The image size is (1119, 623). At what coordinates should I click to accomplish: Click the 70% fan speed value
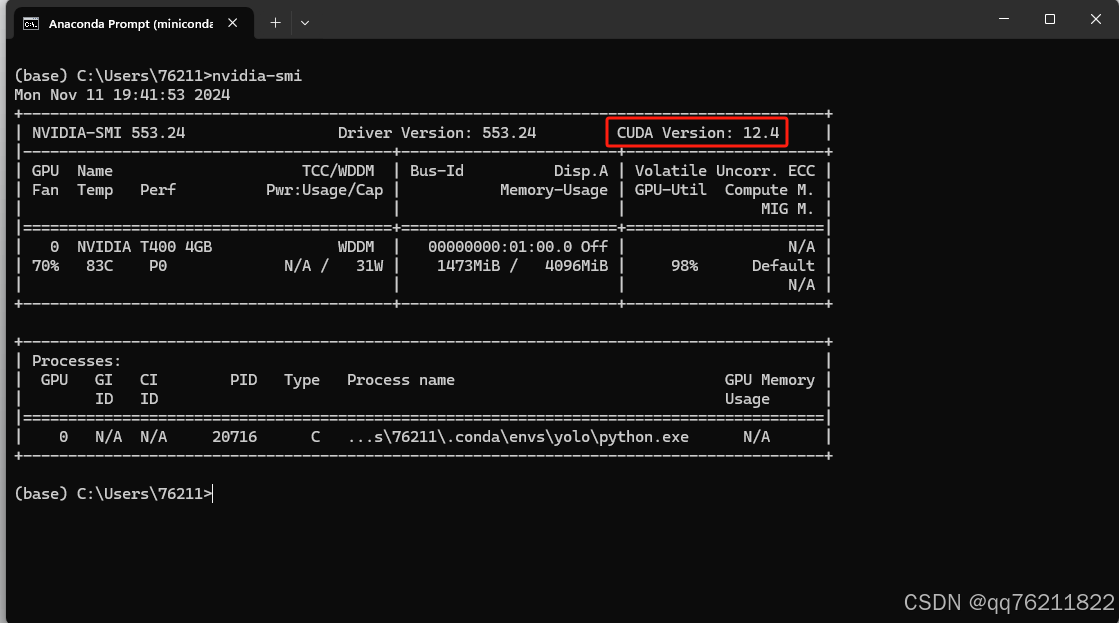point(44,265)
